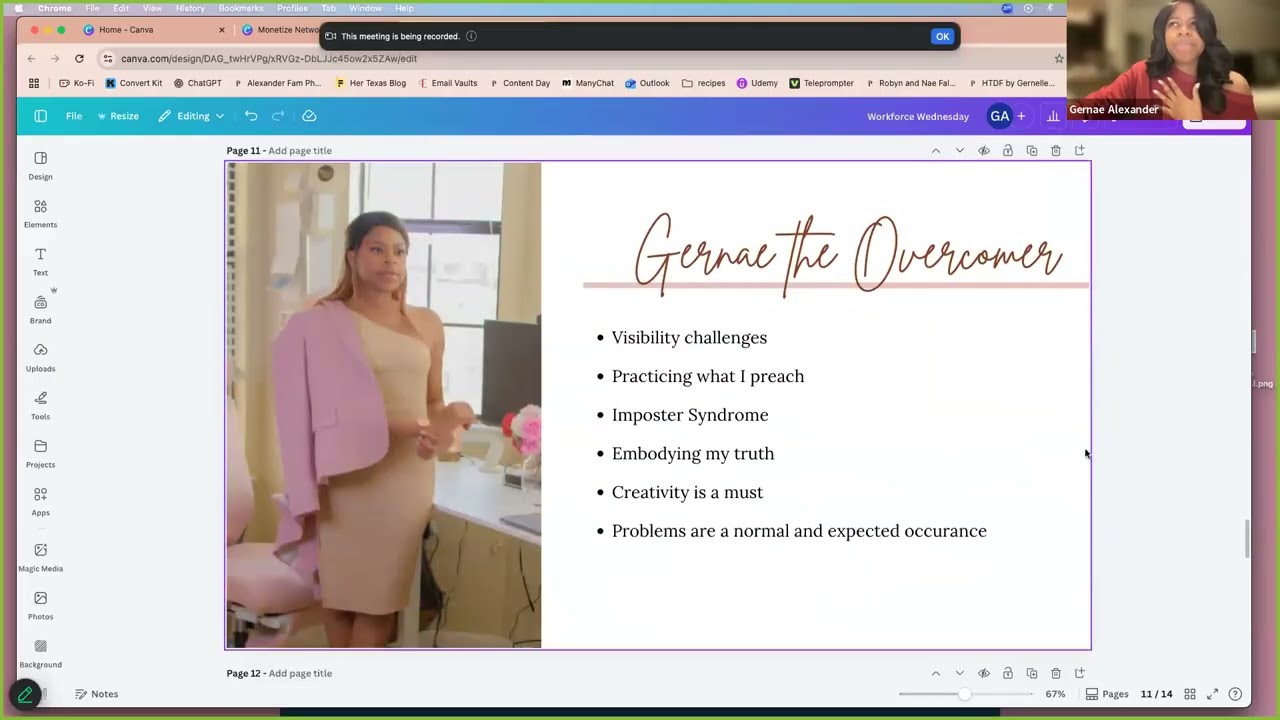Toggle the Pages thumbnail strip
Screen dimensions: 1280x720
coord(1107,694)
